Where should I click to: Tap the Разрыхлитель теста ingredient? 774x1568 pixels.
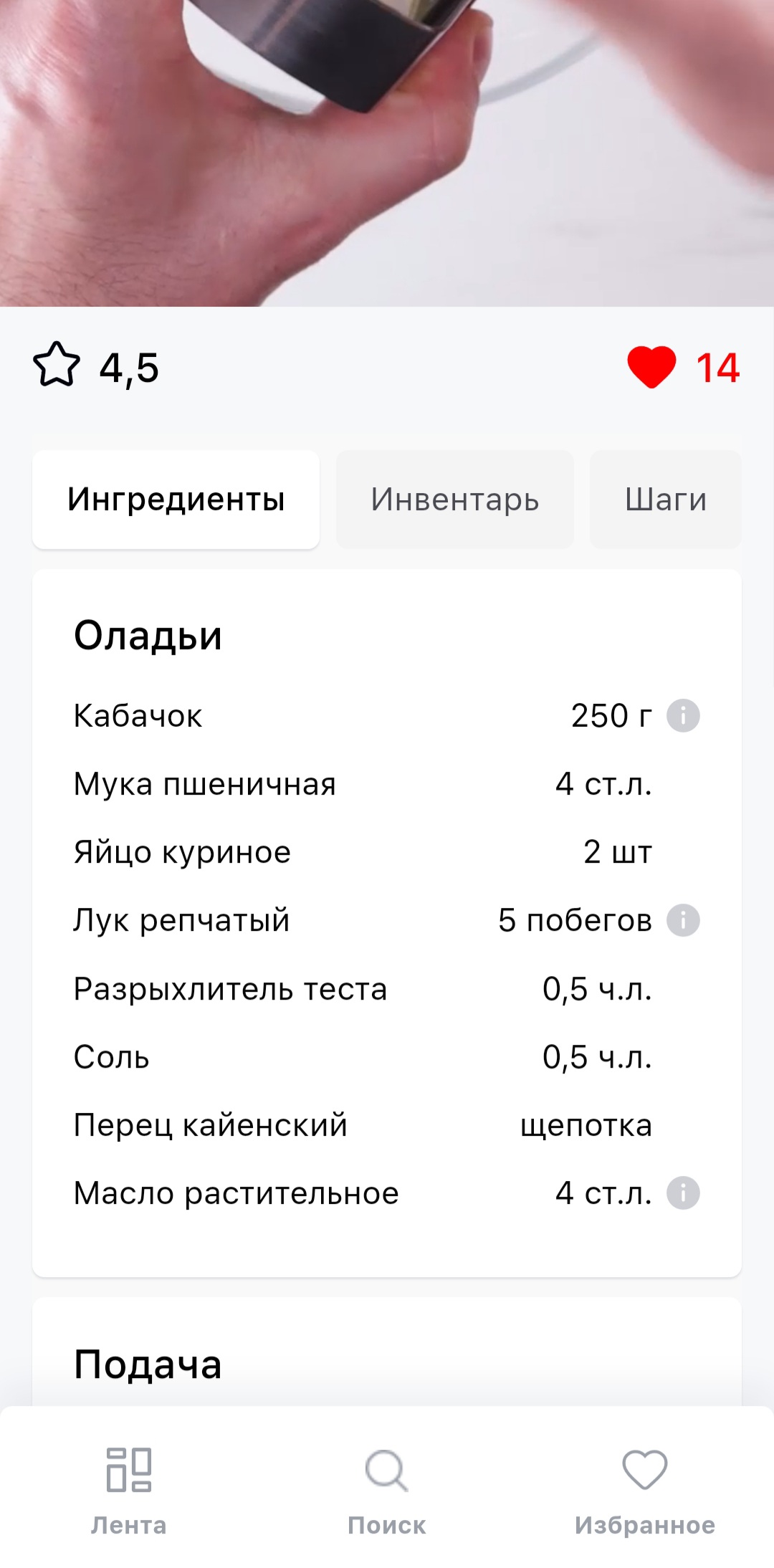point(230,989)
